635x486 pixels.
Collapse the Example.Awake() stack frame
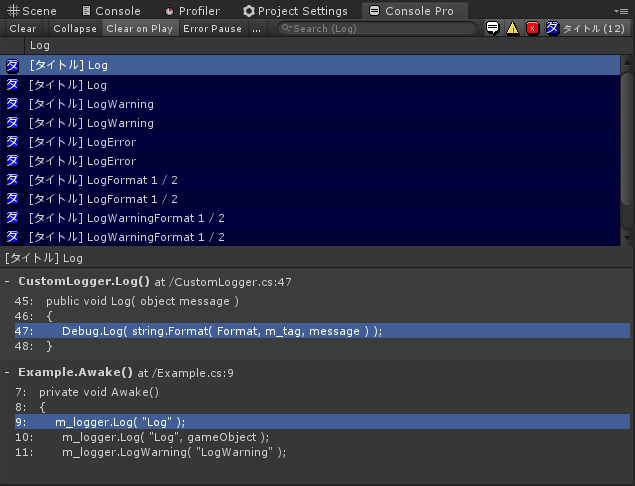[x=7, y=372]
